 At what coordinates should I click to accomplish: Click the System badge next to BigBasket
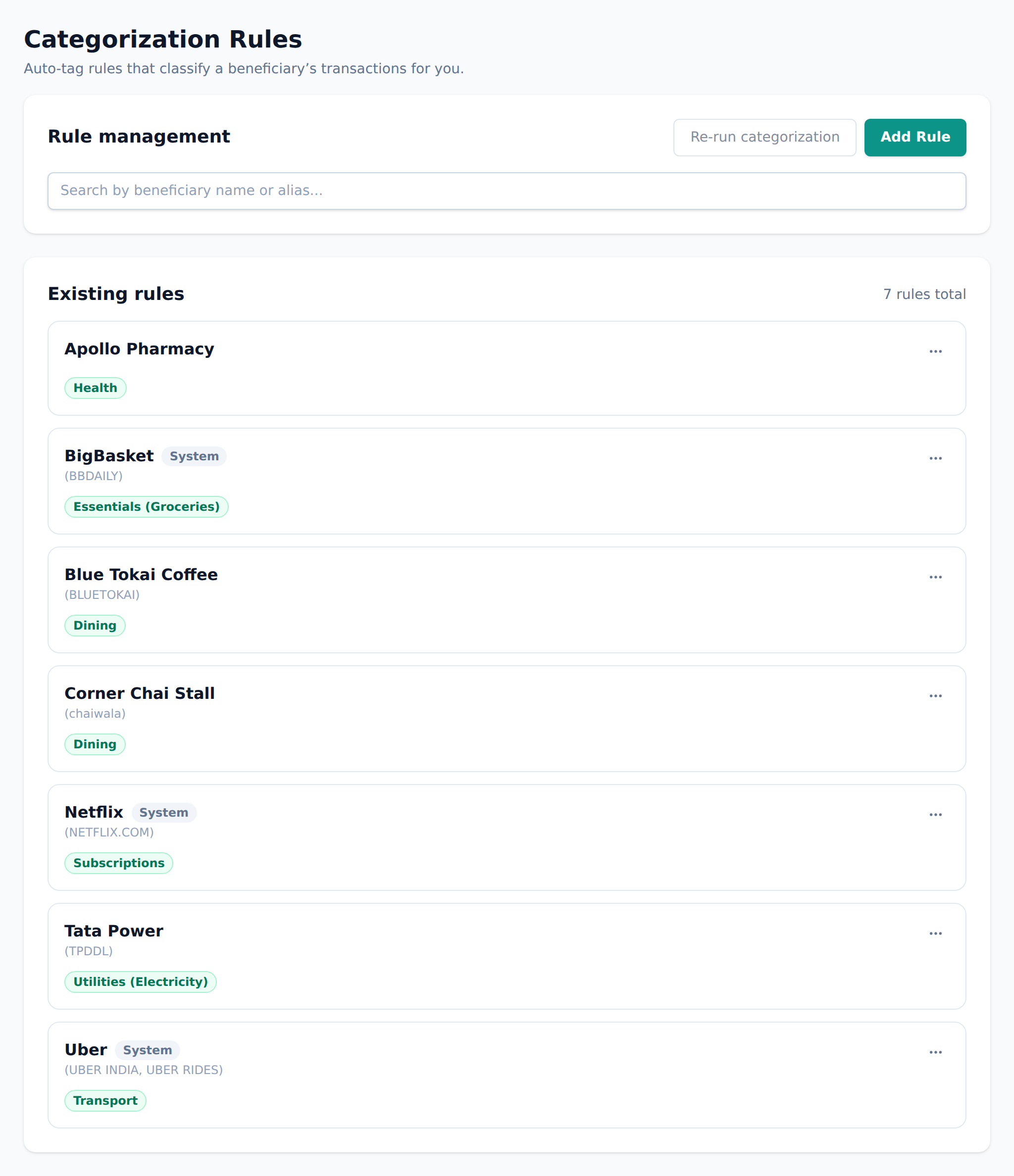click(194, 456)
